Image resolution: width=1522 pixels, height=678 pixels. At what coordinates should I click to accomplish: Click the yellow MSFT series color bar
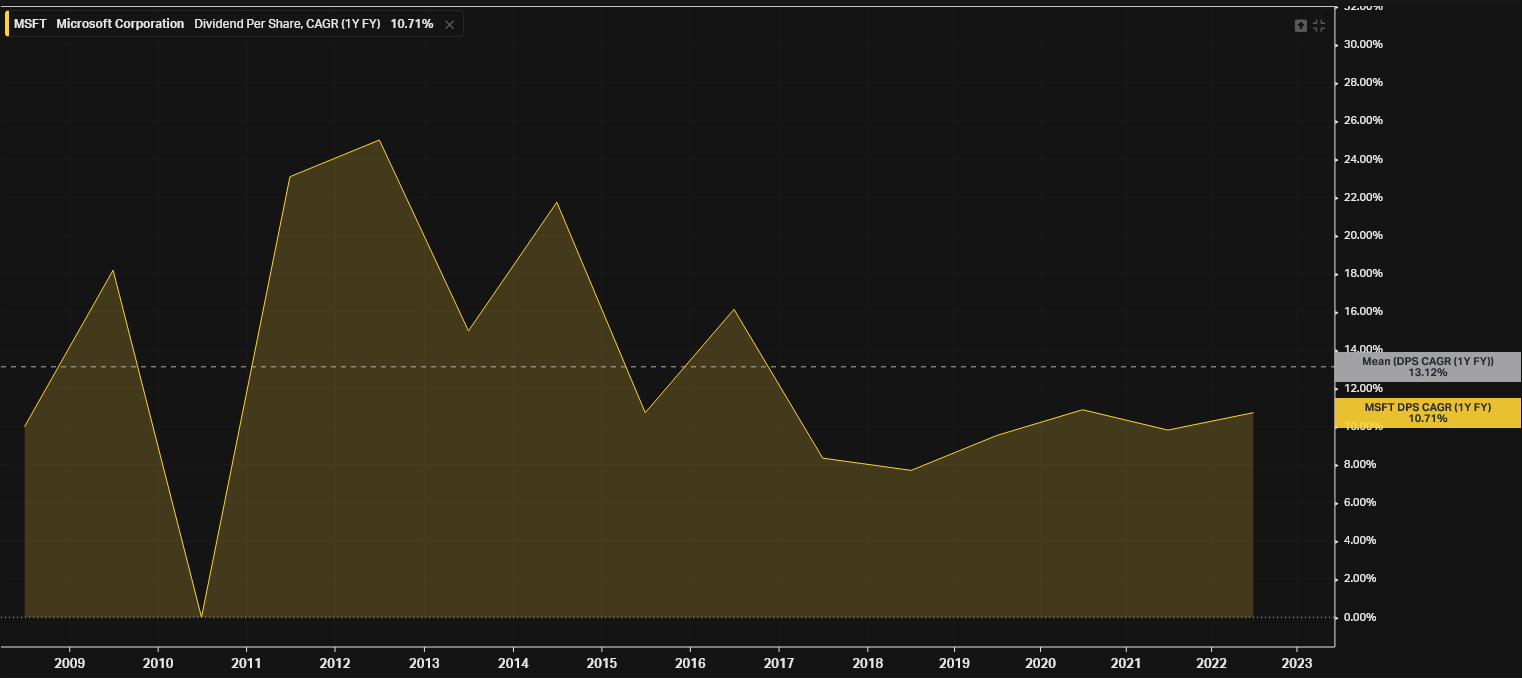8,23
